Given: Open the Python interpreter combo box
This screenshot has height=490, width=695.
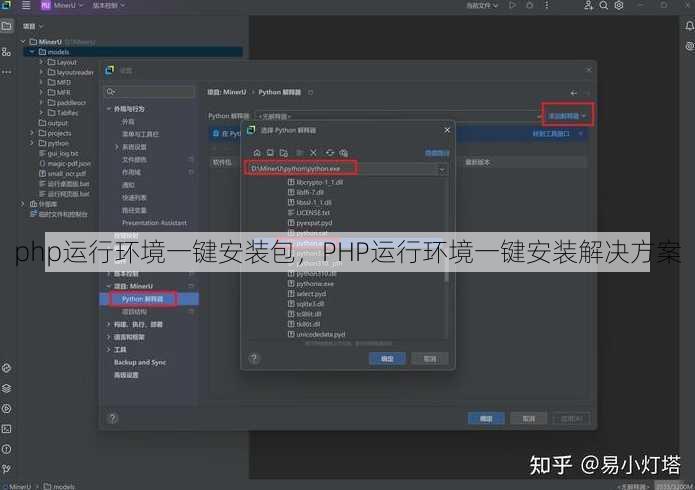Looking at the screenshot, I should (x=397, y=116).
